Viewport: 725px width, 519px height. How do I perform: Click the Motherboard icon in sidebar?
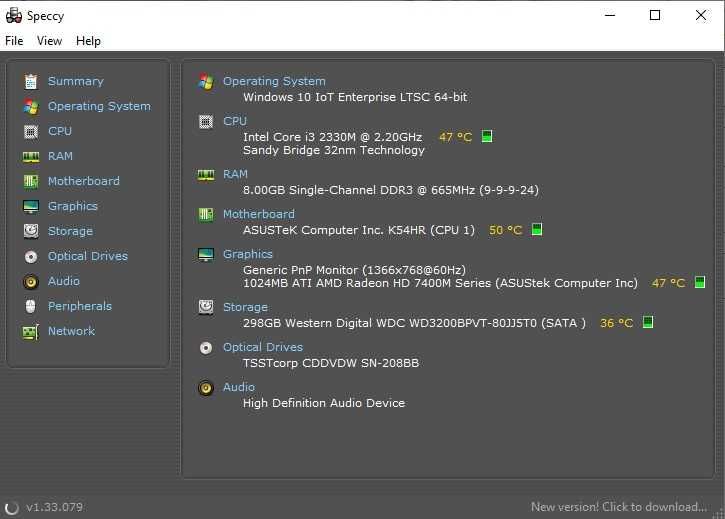point(31,181)
